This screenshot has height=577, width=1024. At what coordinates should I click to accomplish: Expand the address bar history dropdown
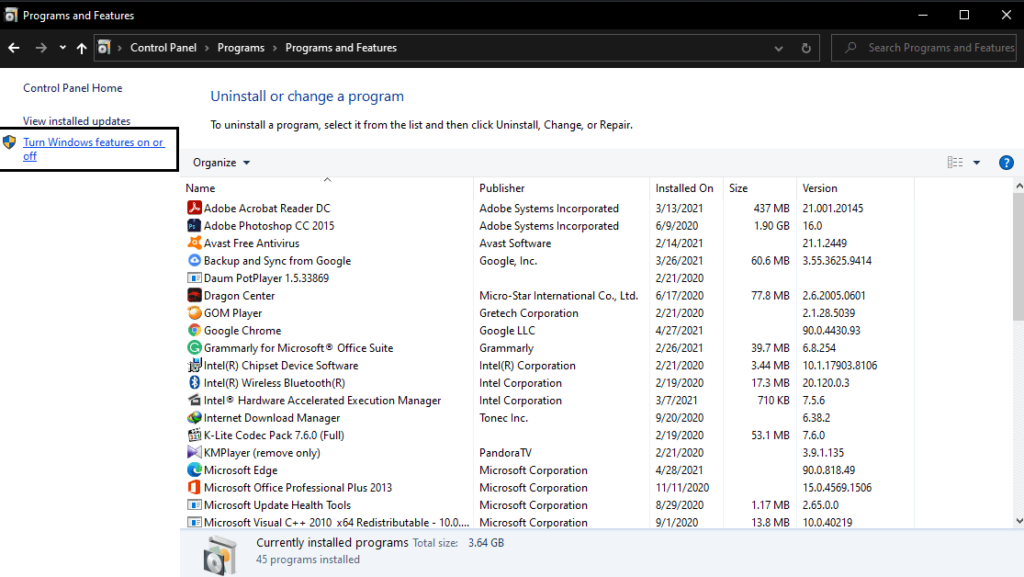click(x=778, y=48)
